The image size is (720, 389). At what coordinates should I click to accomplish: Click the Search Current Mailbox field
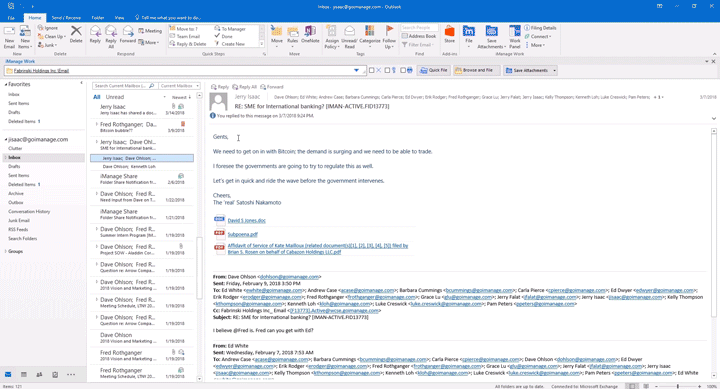pos(125,86)
